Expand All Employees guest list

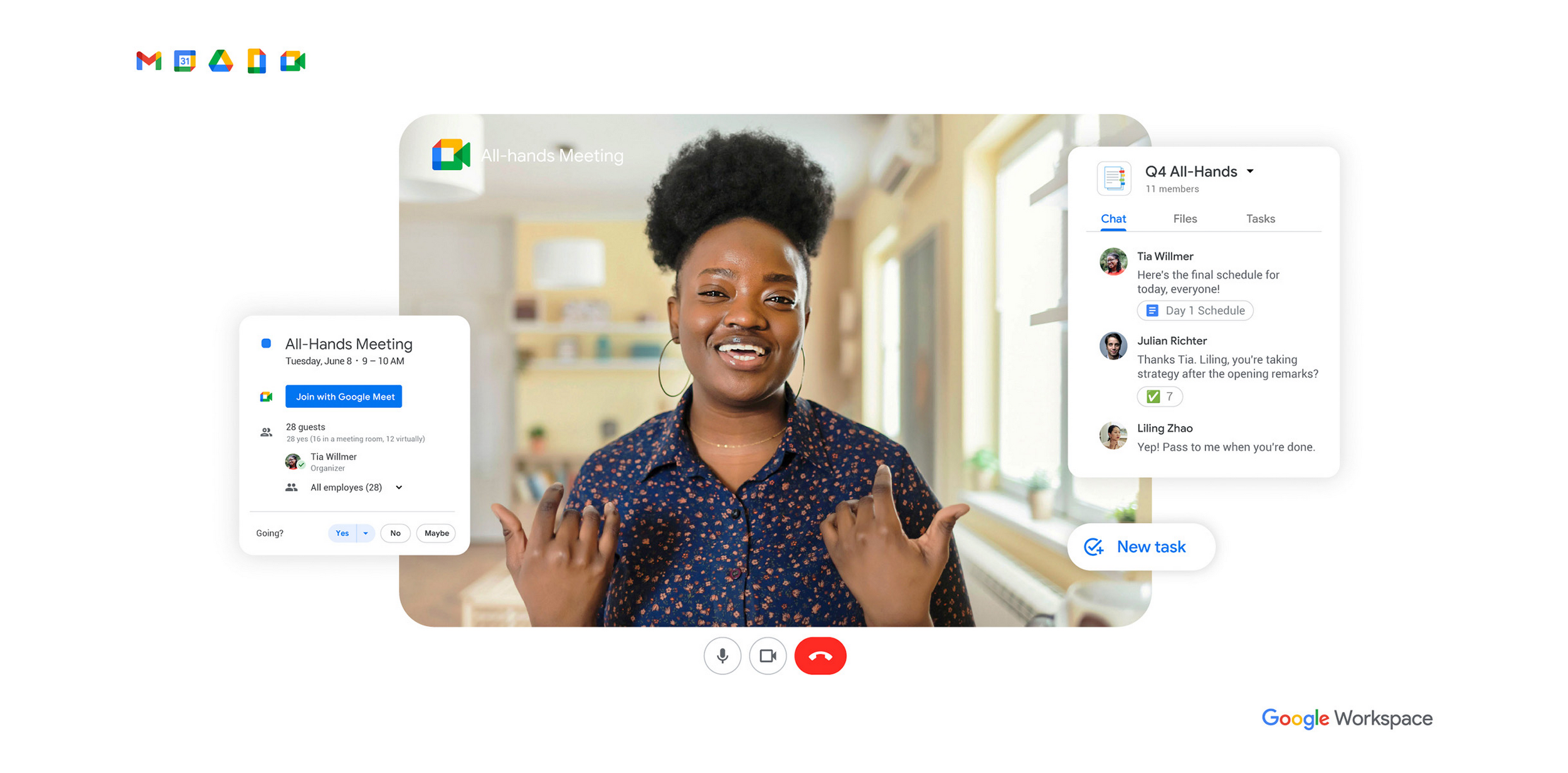(x=401, y=487)
